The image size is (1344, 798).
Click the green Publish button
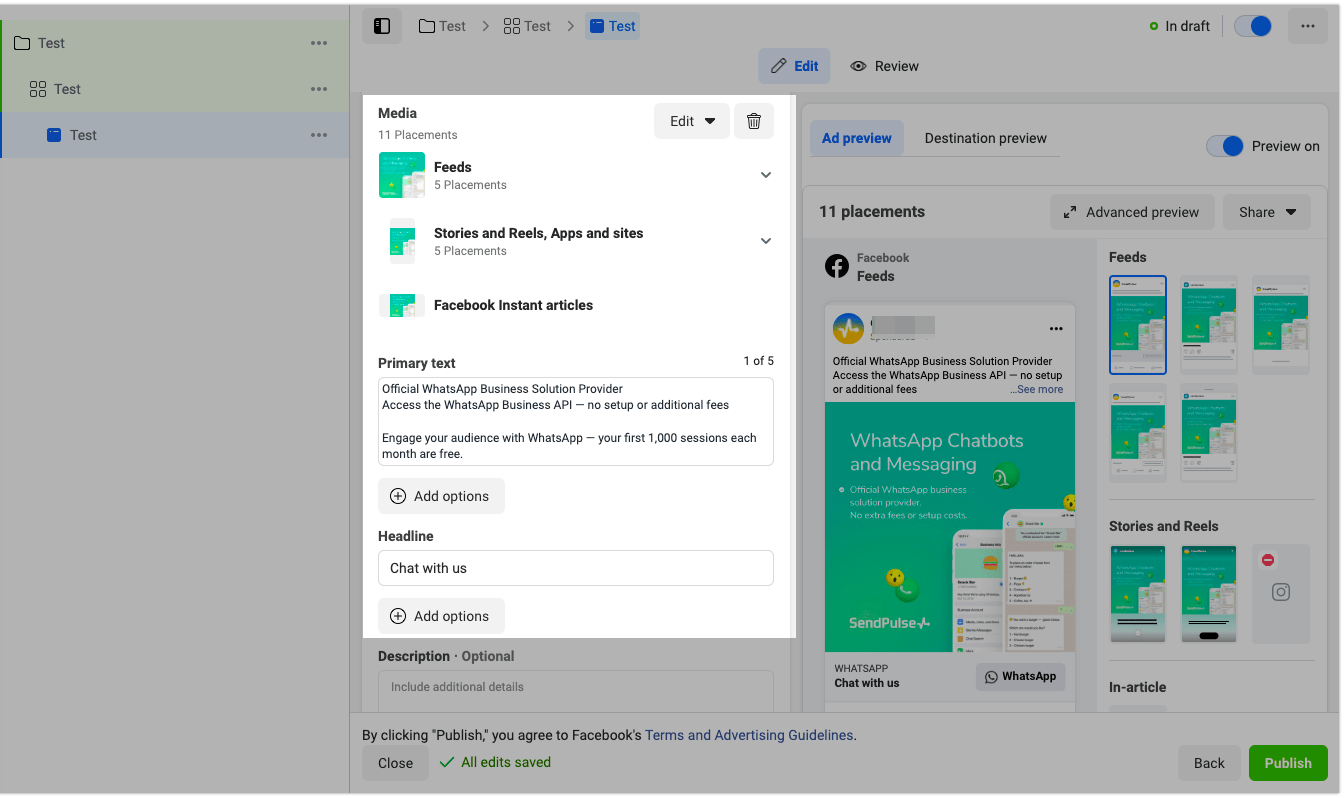tap(1287, 763)
